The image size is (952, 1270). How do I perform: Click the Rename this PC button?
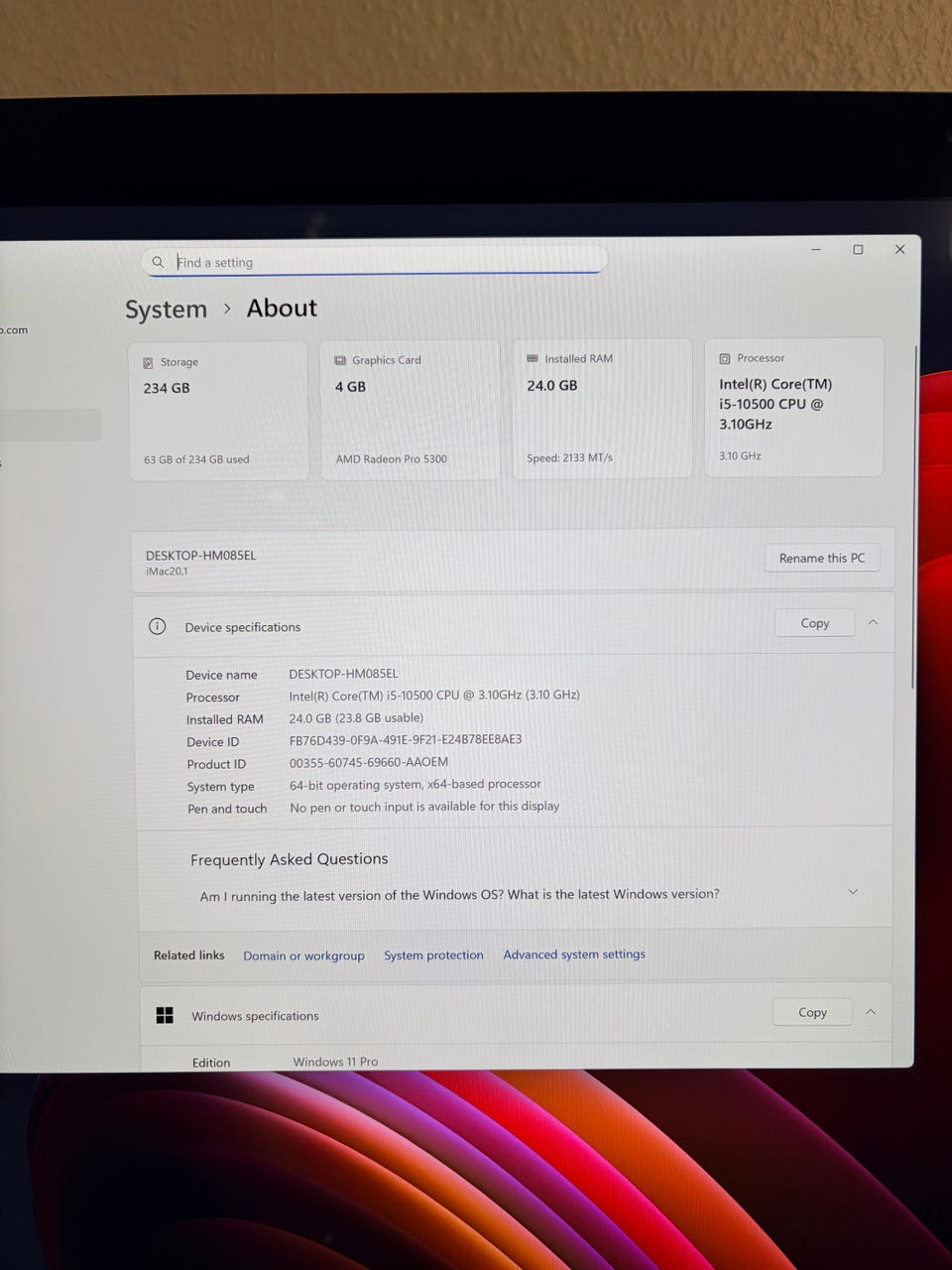click(822, 558)
